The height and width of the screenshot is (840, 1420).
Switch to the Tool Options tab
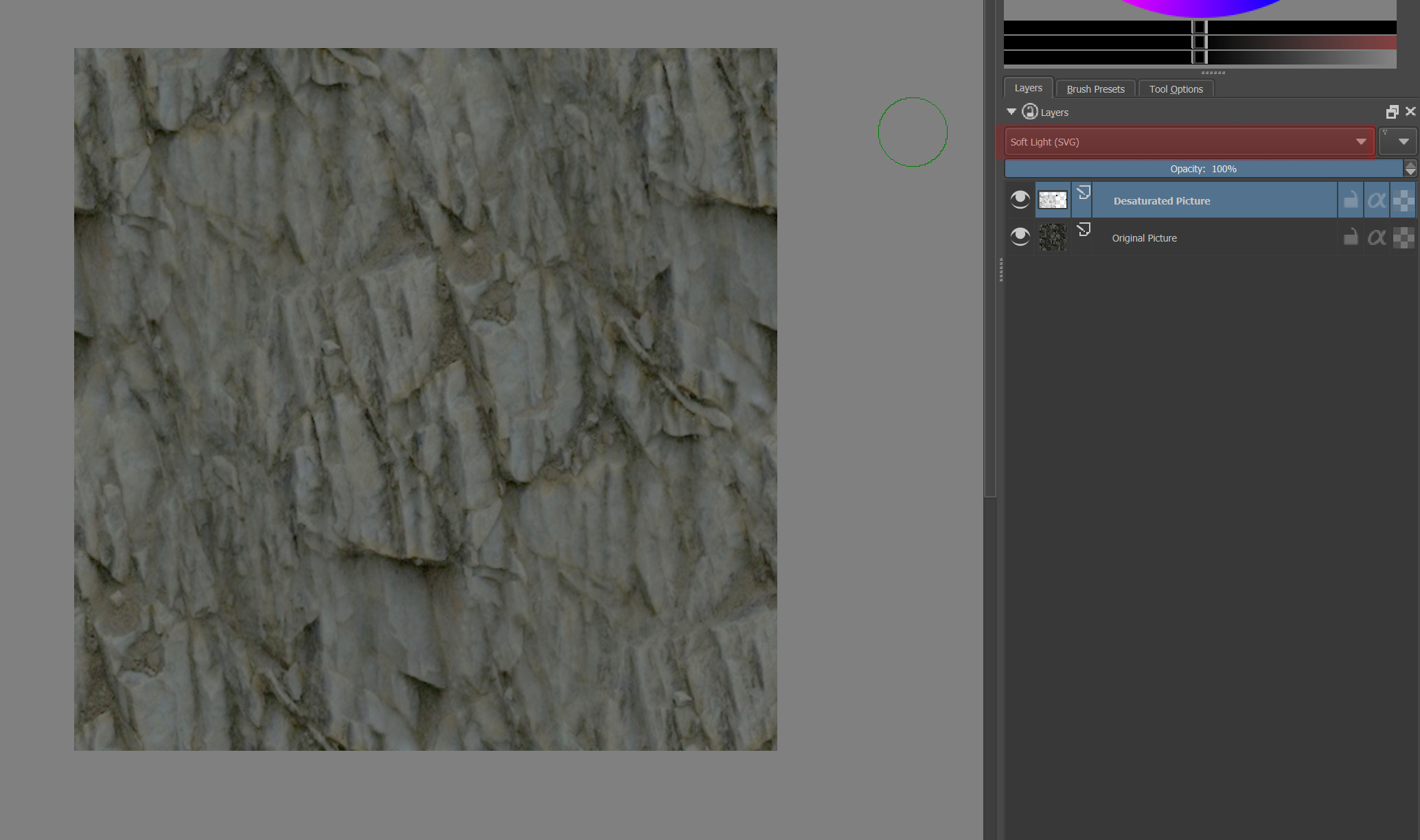point(1176,89)
